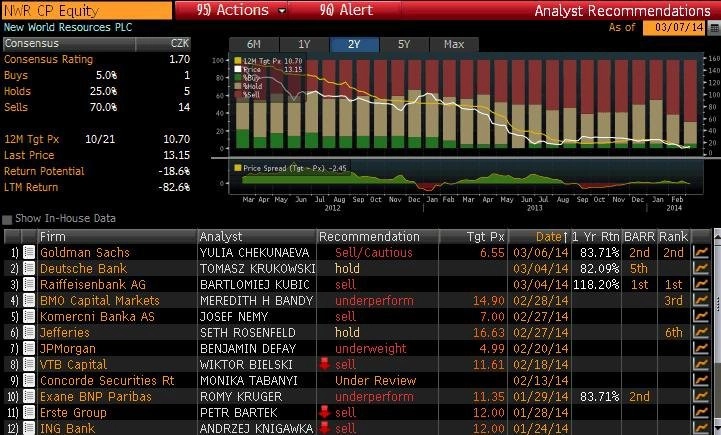Switch chart to 6M range tab

[x=254, y=45]
